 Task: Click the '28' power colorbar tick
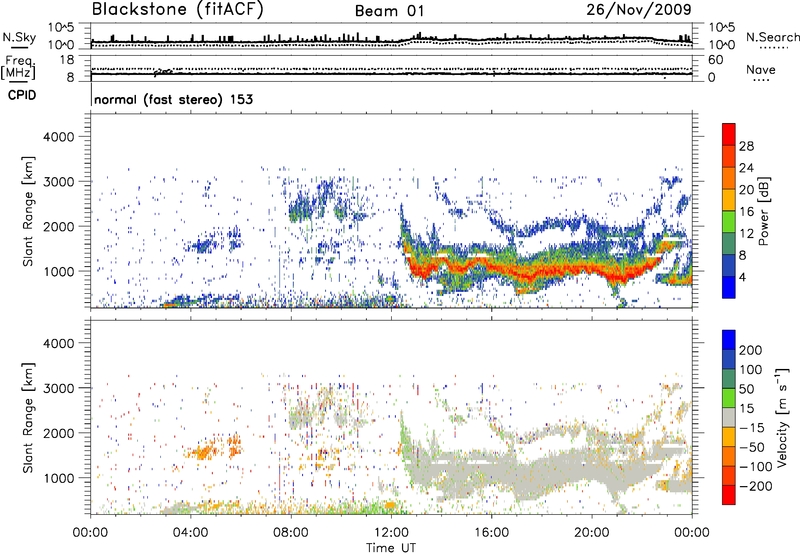[746, 146]
